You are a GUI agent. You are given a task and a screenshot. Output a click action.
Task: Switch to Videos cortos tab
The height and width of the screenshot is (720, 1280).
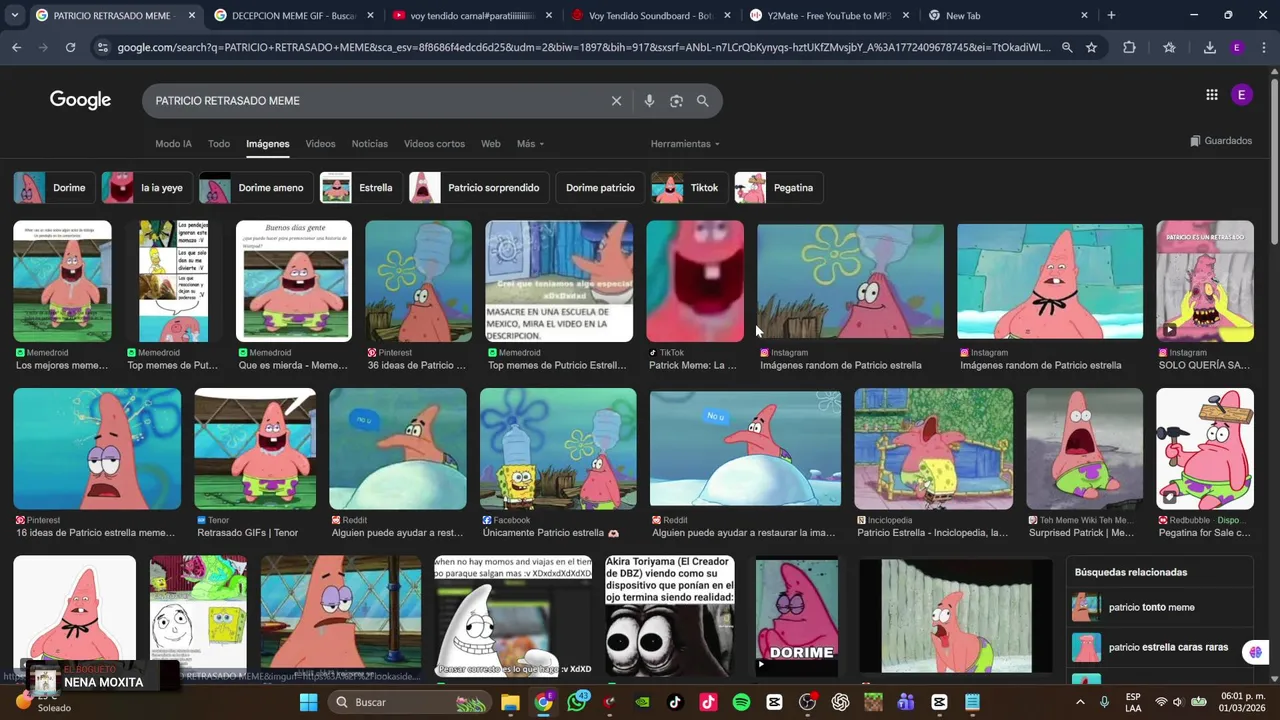[434, 144]
